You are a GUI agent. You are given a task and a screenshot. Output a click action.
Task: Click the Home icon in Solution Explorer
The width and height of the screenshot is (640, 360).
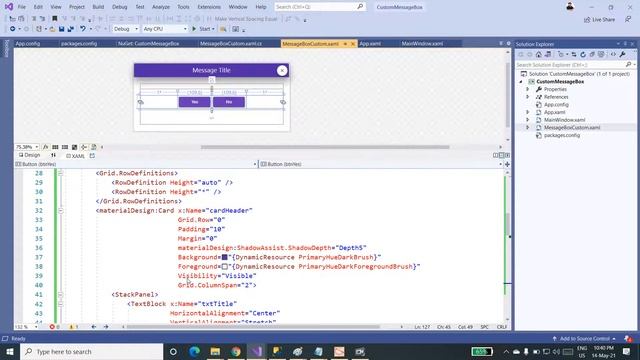tap(539, 54)
